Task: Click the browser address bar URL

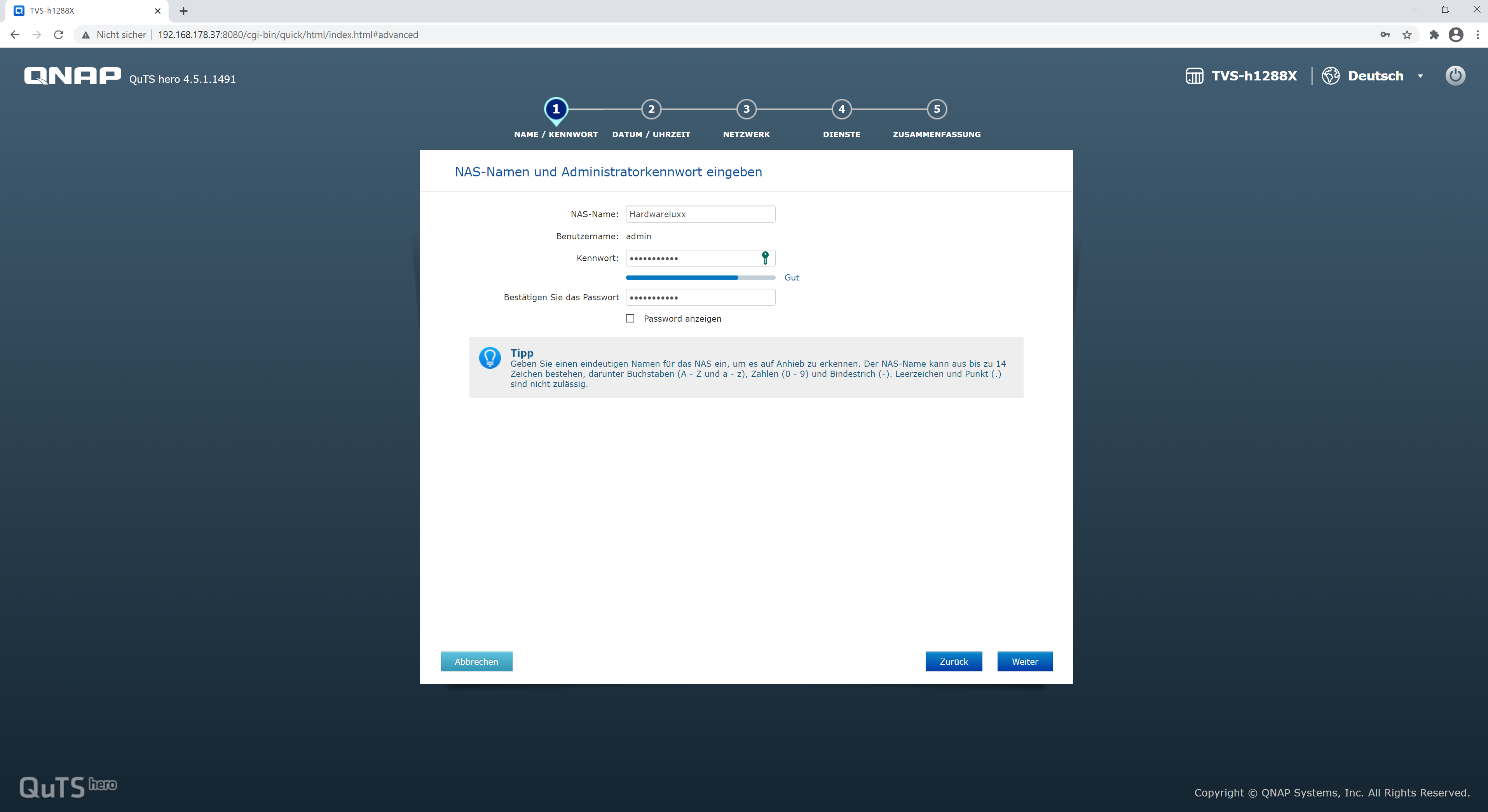Action: [x=288, y=35]
